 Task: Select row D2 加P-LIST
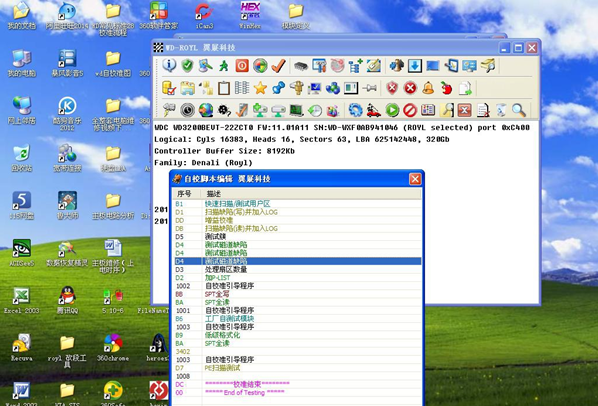(297, 278)
